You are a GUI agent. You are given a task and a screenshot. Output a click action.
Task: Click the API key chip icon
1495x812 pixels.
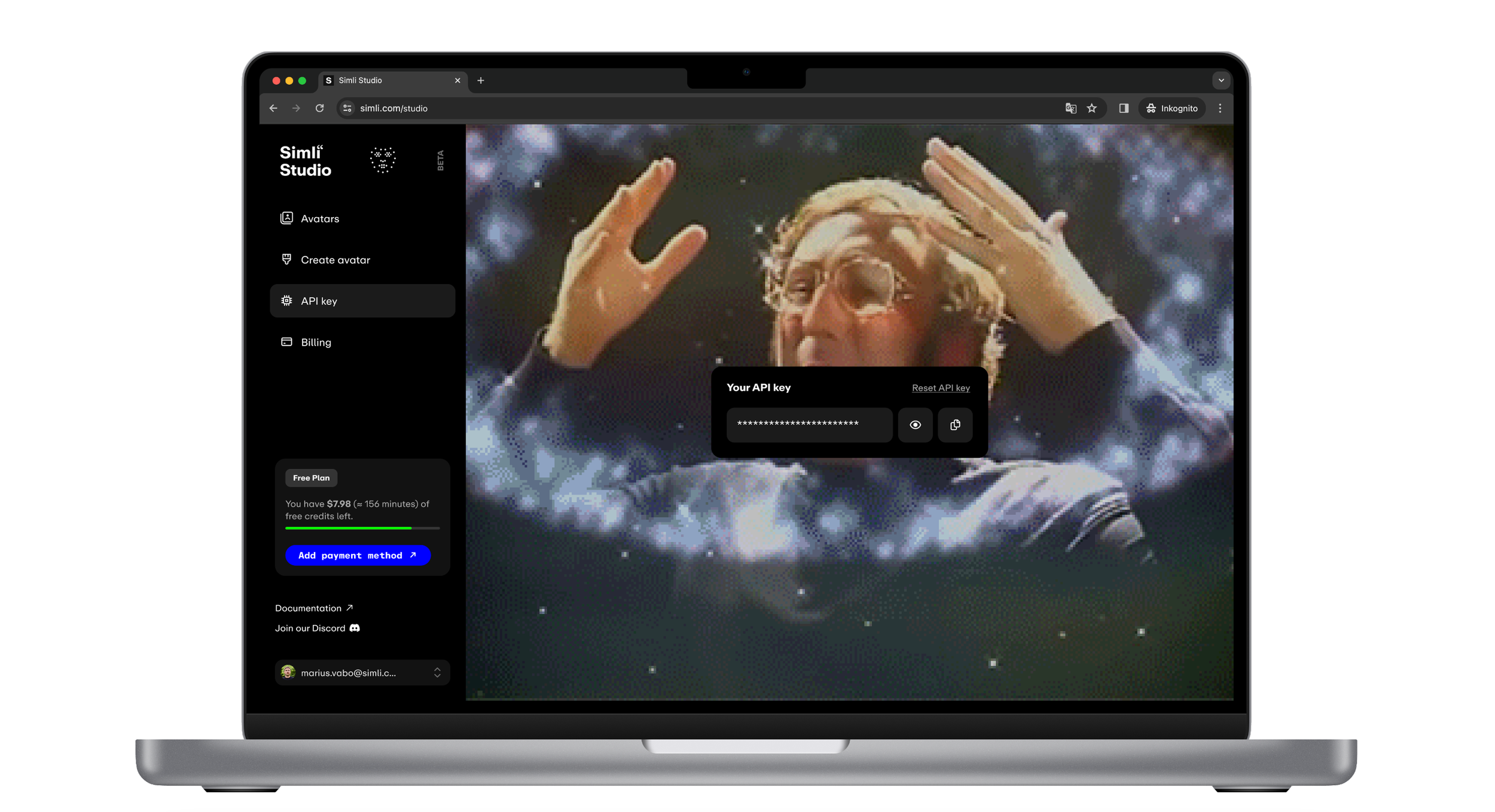[286, 300]
